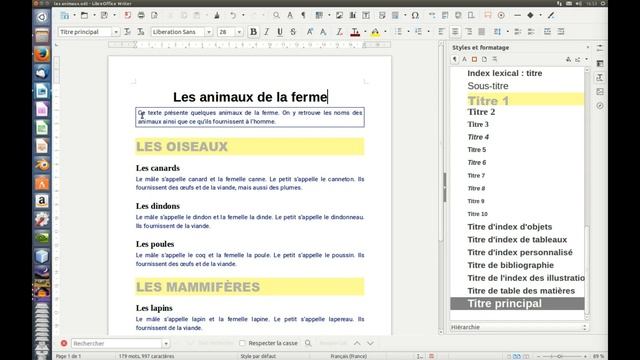Screen dimensions: 640x360
Task: Click the New document icon
Action: tap(65, 16)
